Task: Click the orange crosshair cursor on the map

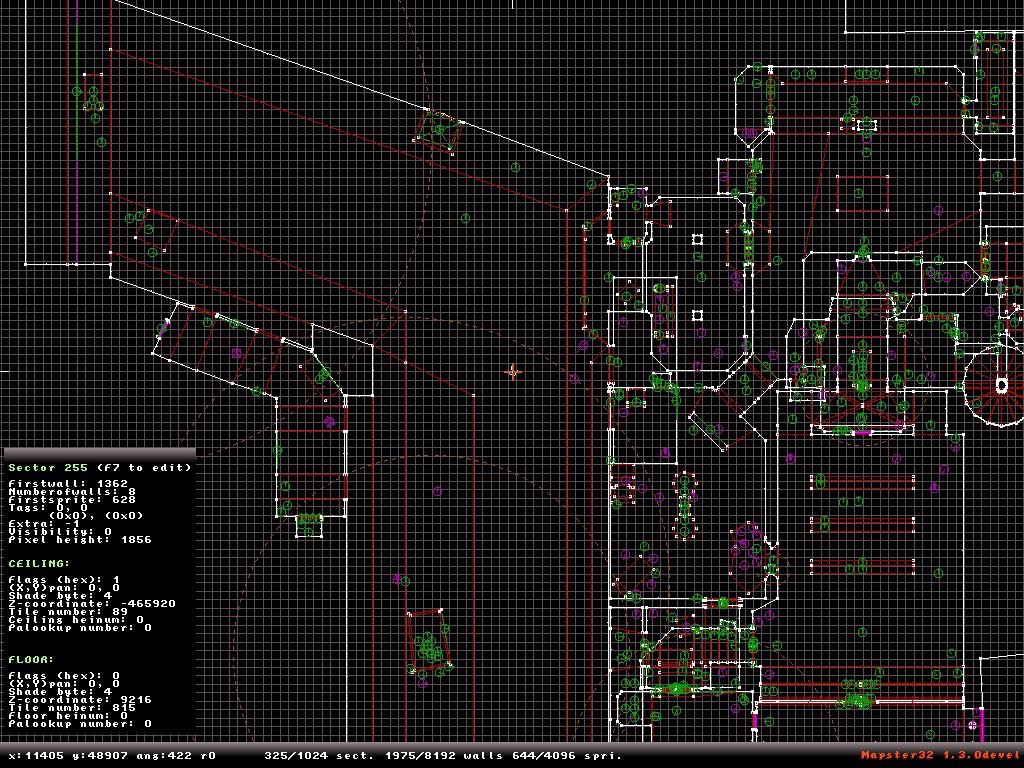Action: click(513, 372)
